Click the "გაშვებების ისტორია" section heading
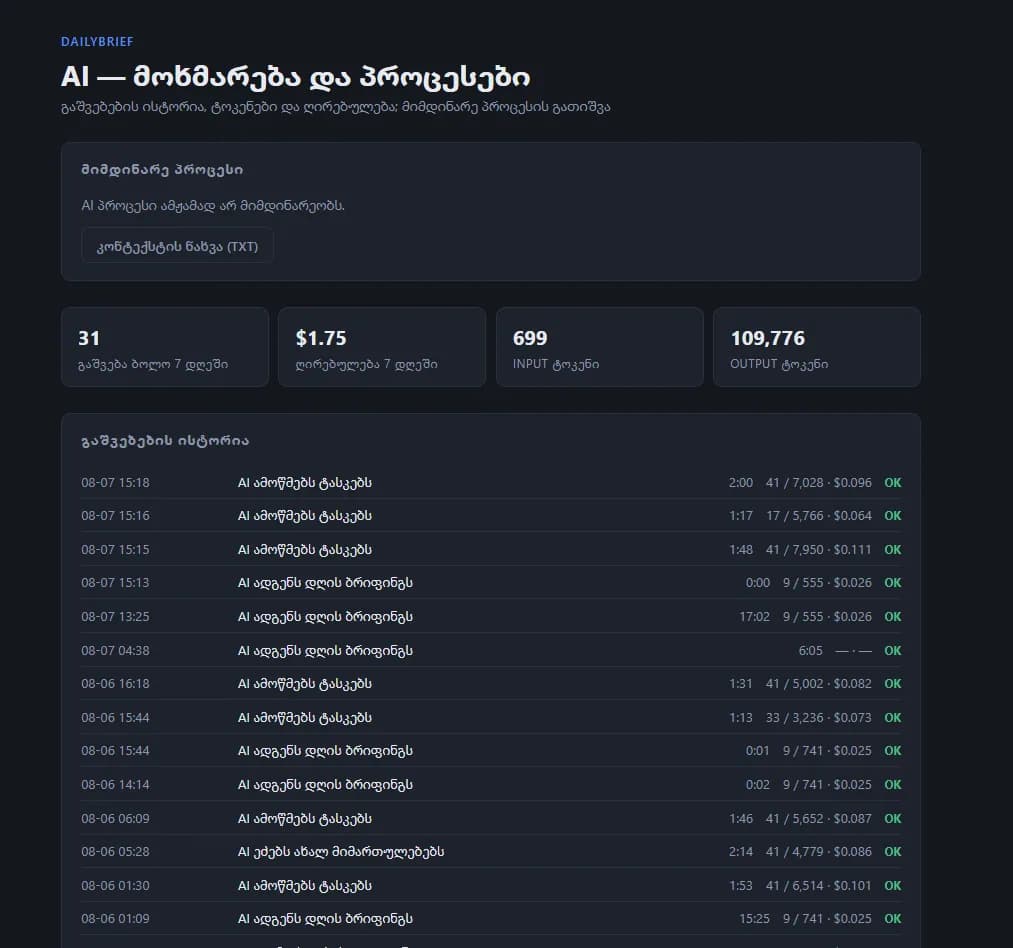Viewport: 1013px width, 948px height. pyautogui.click(x=165, y=441)
